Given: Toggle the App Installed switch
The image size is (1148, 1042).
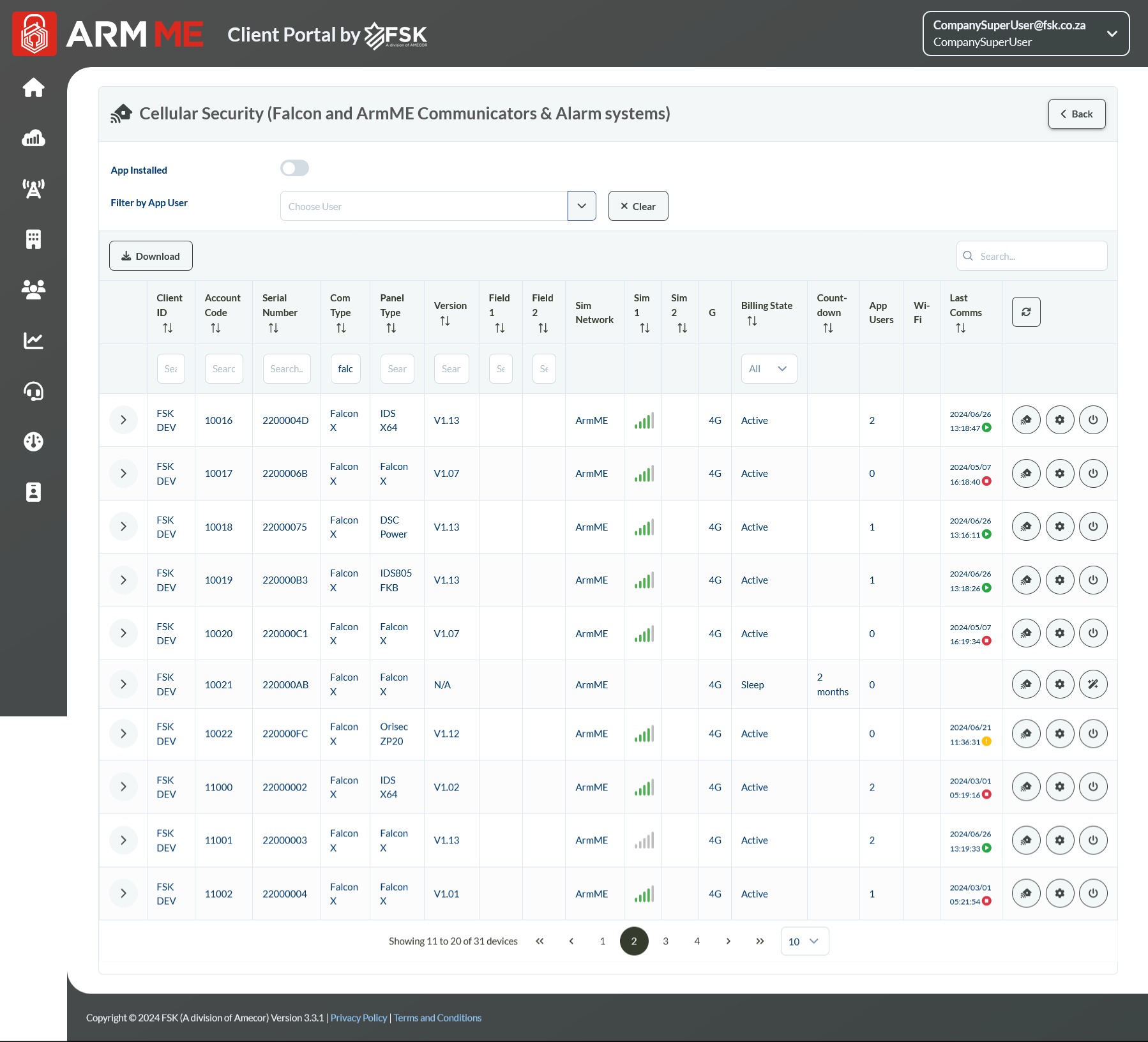Looking at the screenshot, I should (294, 169).
